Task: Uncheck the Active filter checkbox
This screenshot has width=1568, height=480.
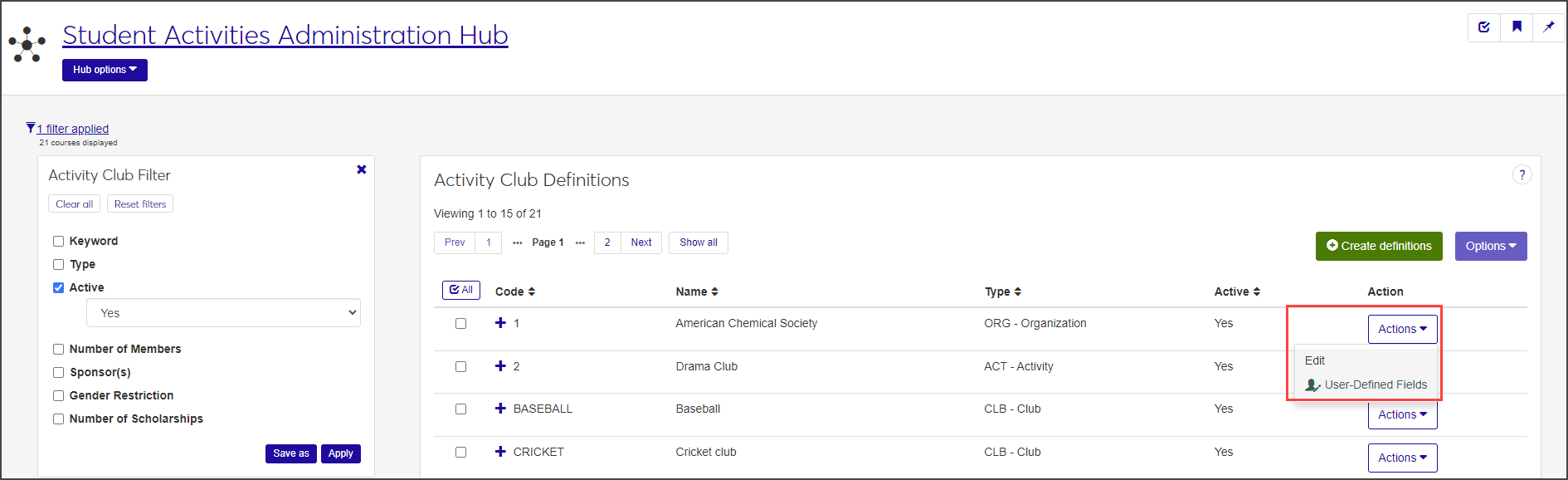Action: pos(59,288)
